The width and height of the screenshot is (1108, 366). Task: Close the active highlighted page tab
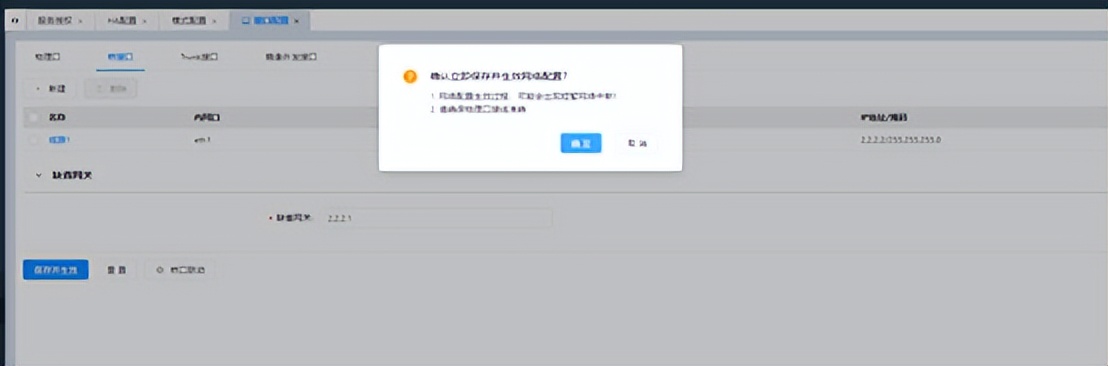click(x=296, y=21)
